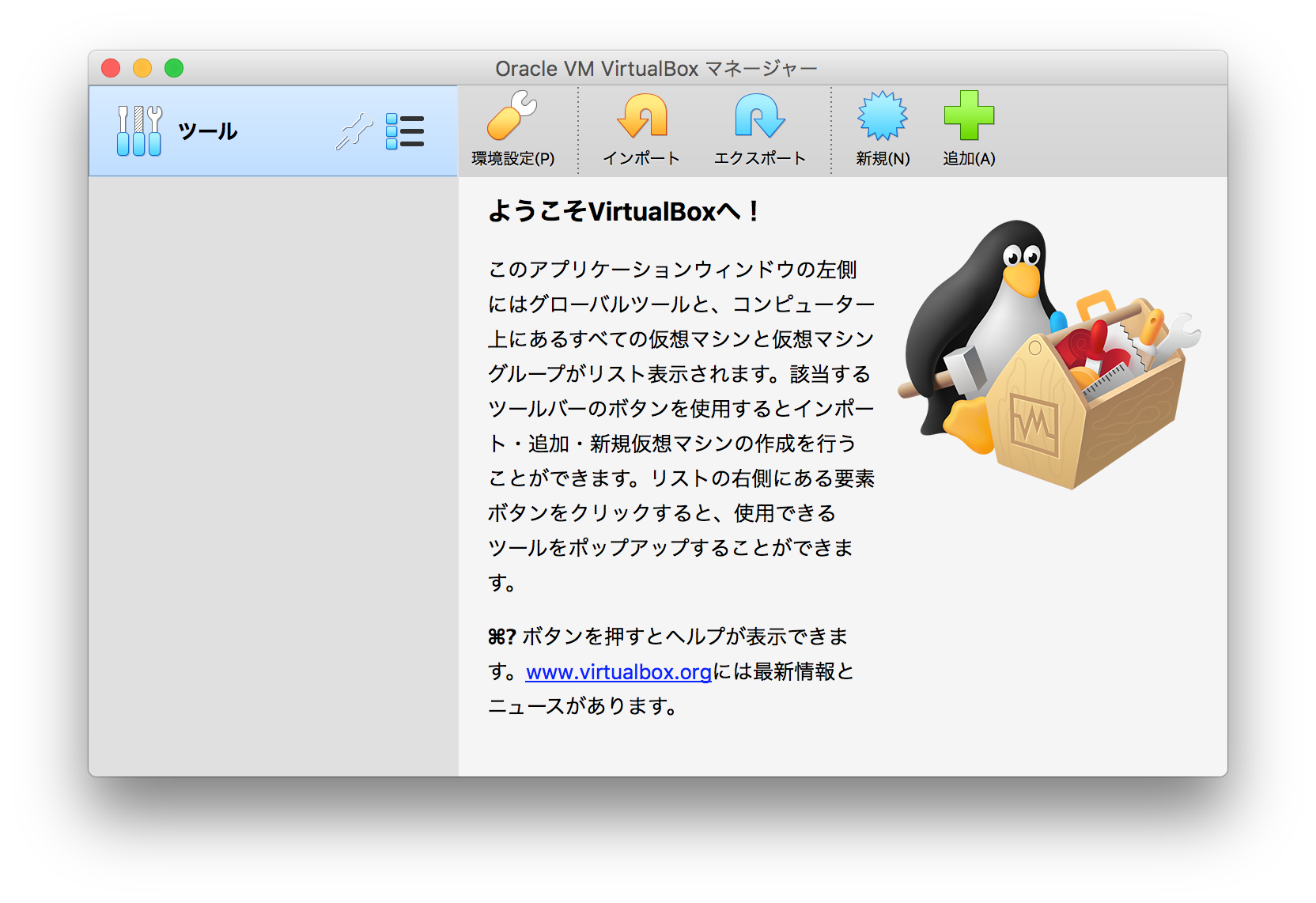Click the 追加(A) toolbar button

[x=968, y=130]
